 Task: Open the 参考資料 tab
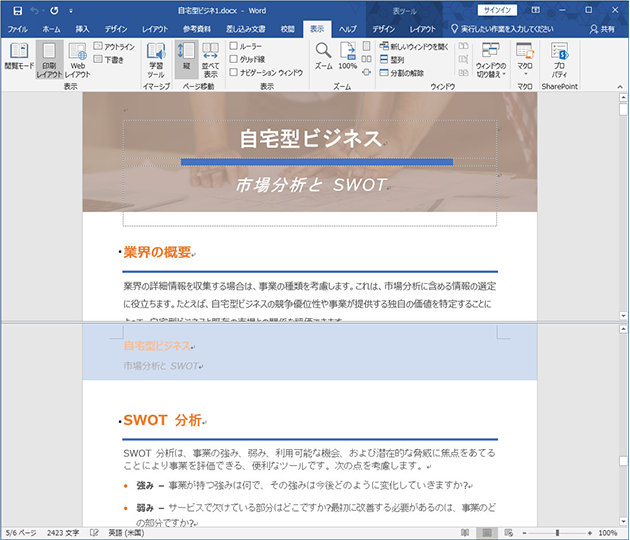pos(197,29)
